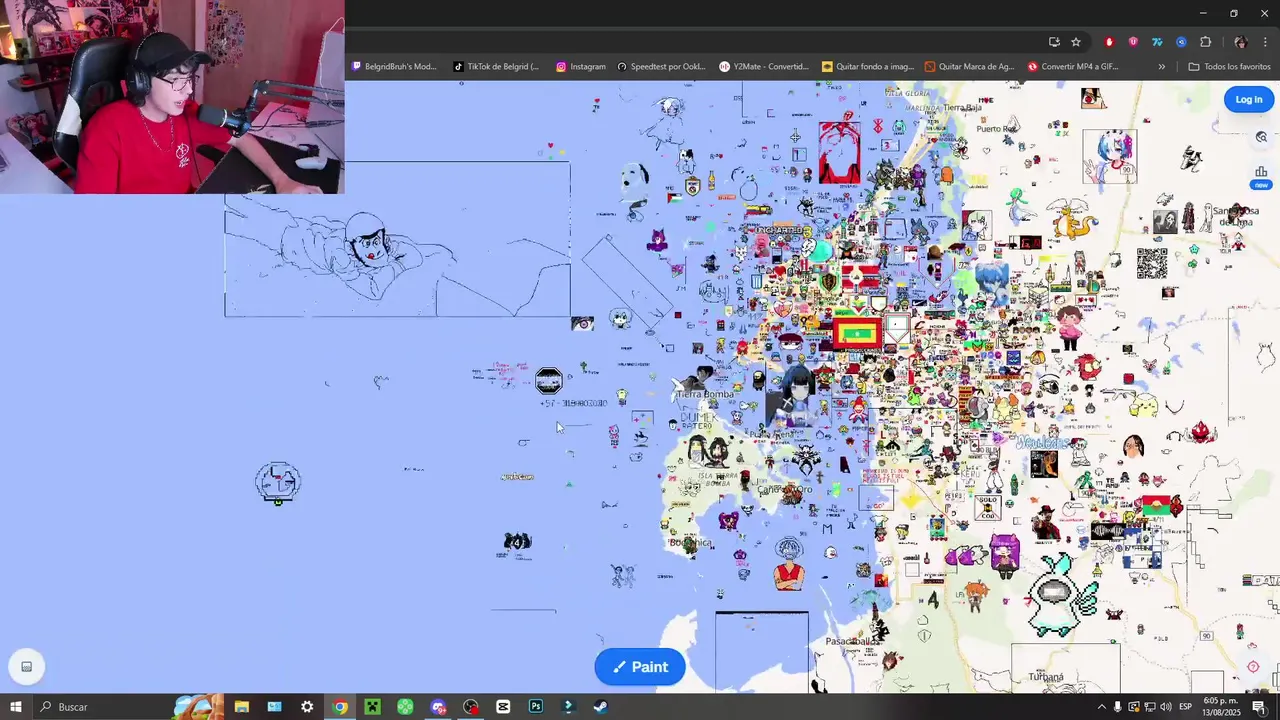This screenshot has width=1280, height=720.
Task: Click the network tray icon
Action: click(x=1150, y=707)
